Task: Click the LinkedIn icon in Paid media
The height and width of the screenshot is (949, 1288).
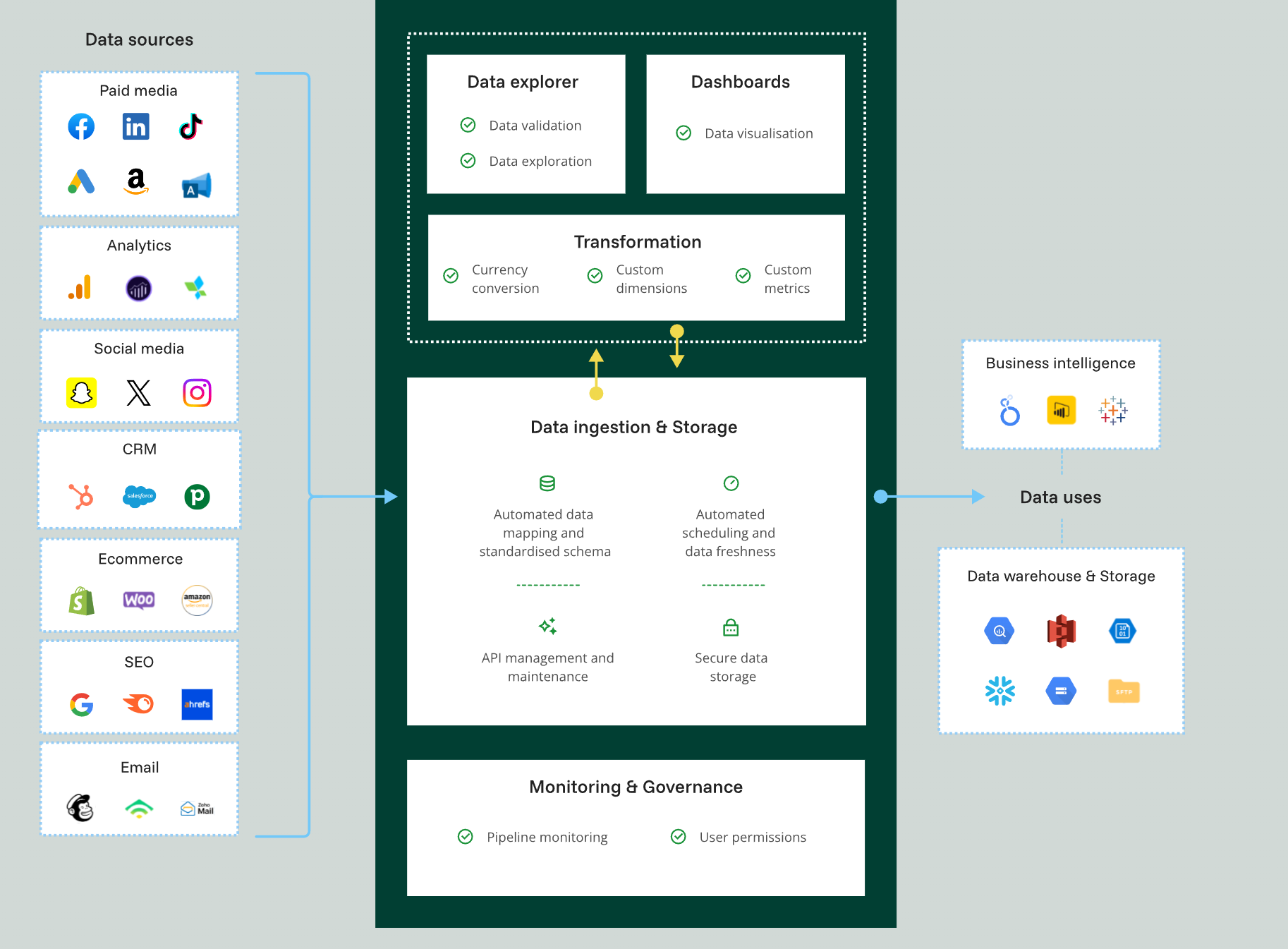Action: (x=135, y=126)
